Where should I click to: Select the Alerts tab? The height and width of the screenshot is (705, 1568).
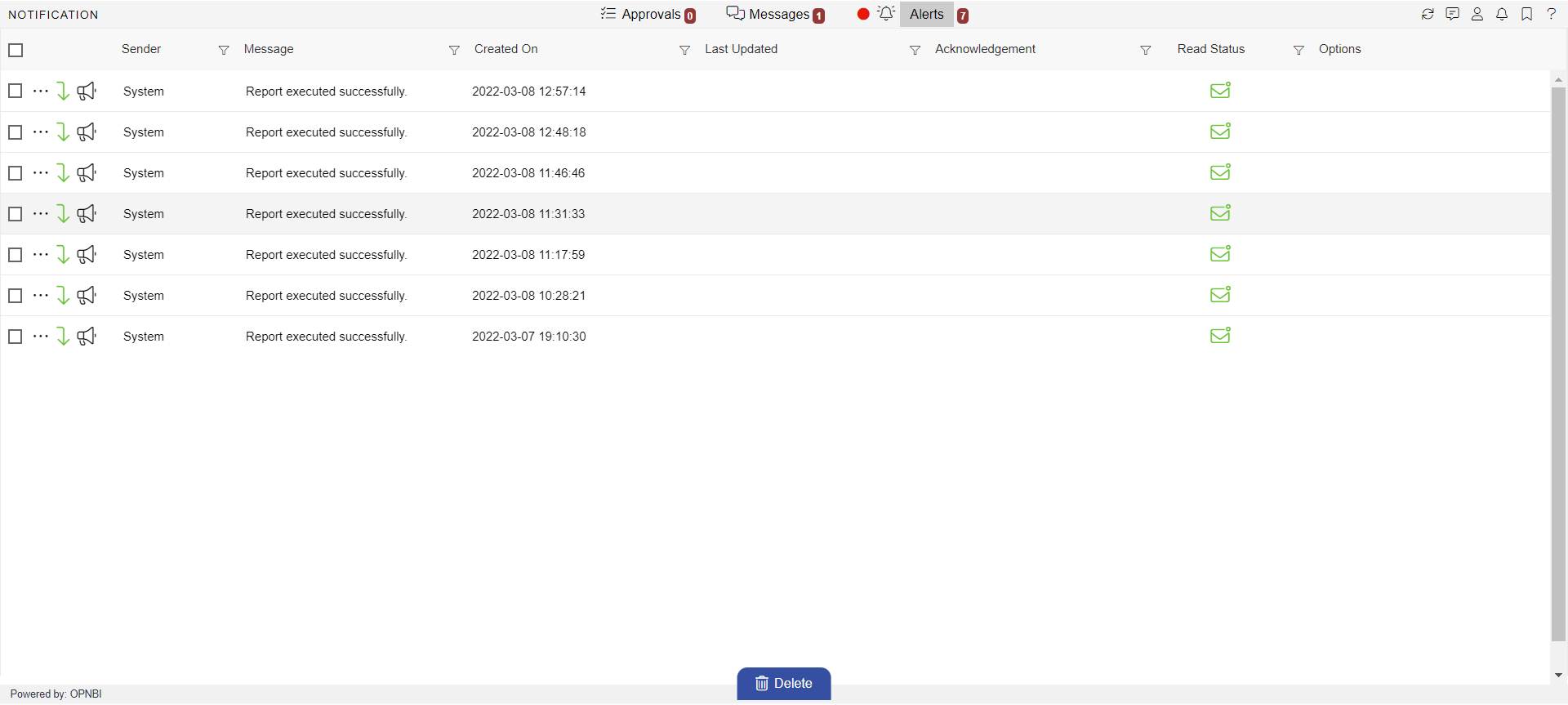point(927,14)
